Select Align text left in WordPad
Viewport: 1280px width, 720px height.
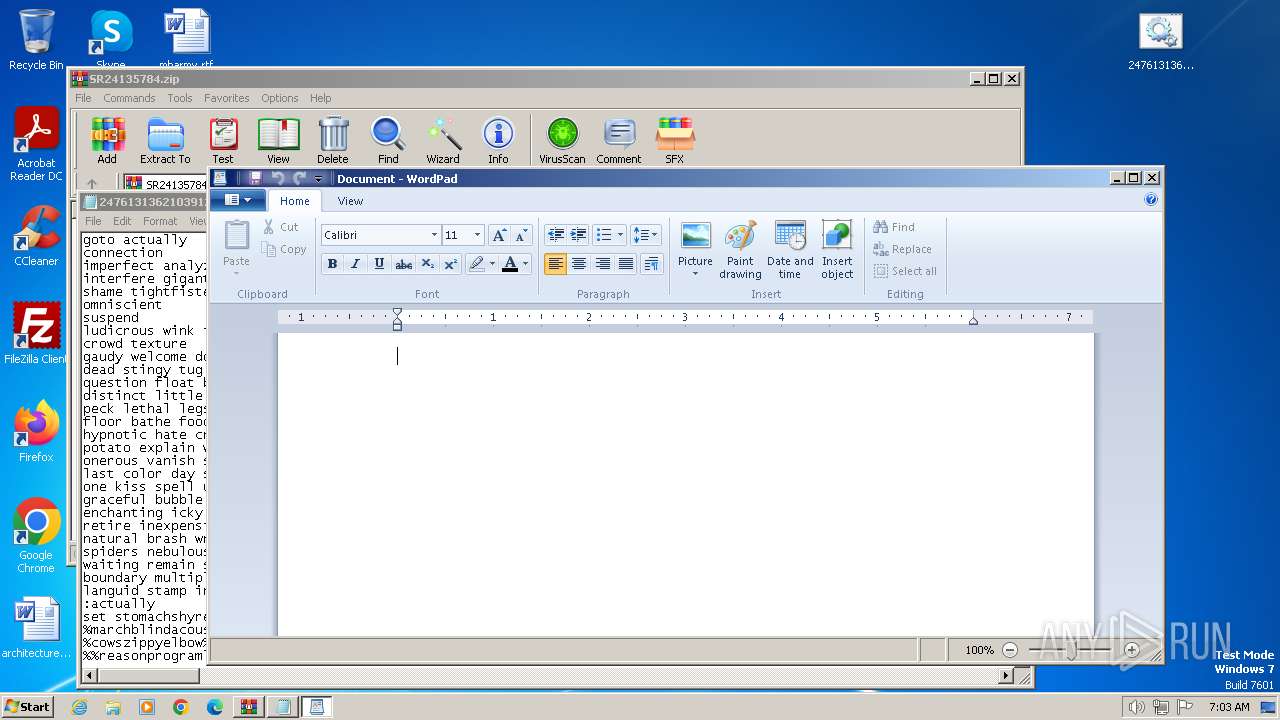pyautogui.click(x=555, y=264)
